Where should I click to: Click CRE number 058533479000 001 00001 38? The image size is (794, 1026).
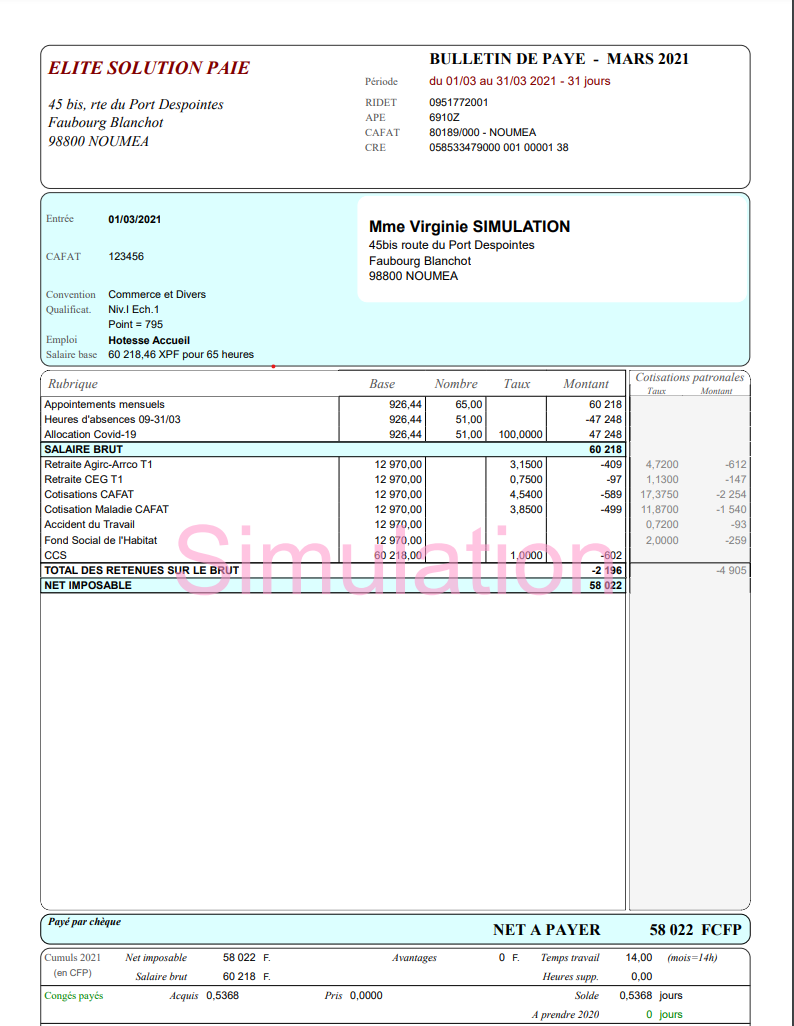coord(499,147)
